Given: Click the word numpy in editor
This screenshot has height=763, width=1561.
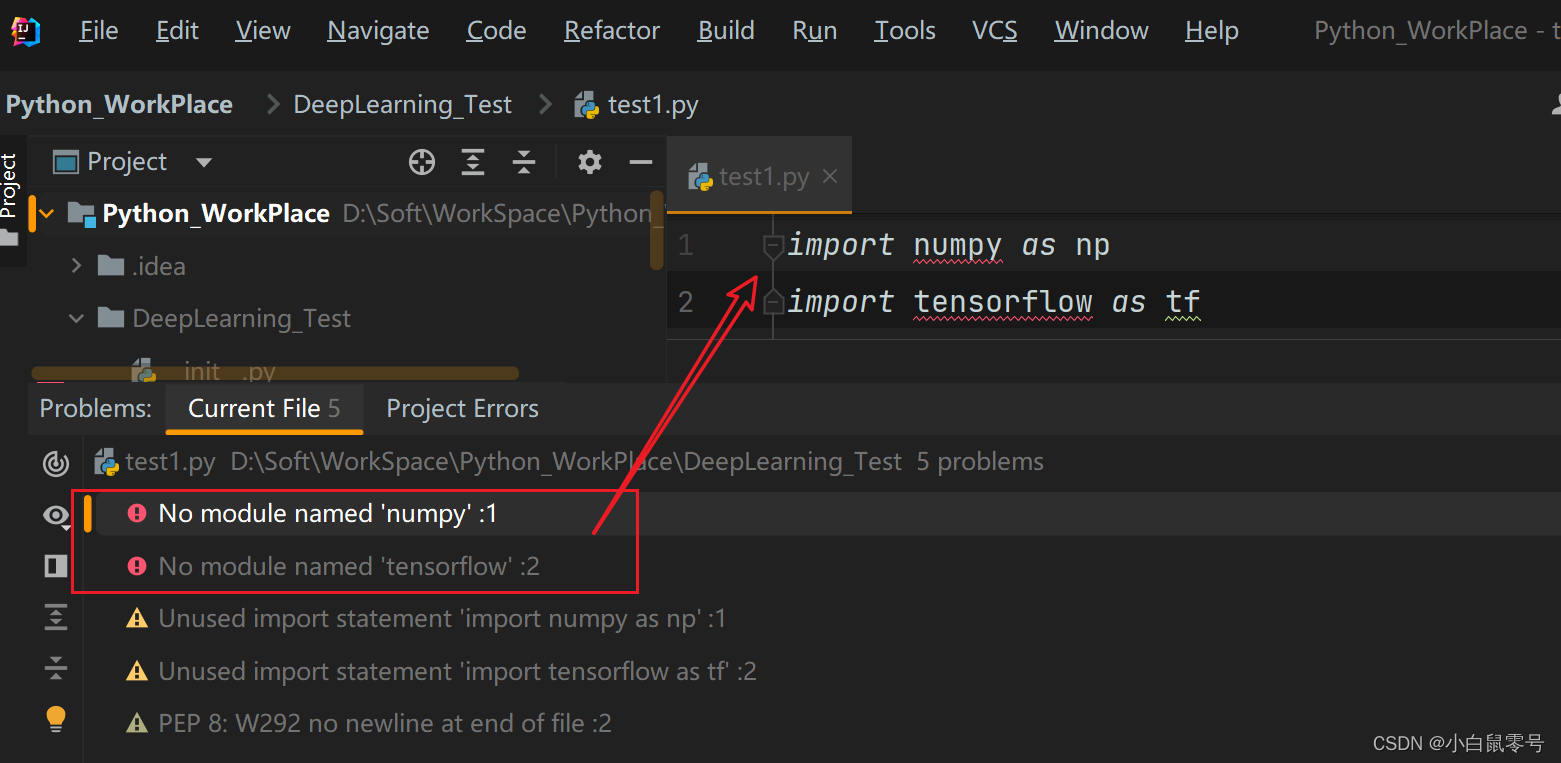Looking at the screenshot, I should tap(958, 245).
